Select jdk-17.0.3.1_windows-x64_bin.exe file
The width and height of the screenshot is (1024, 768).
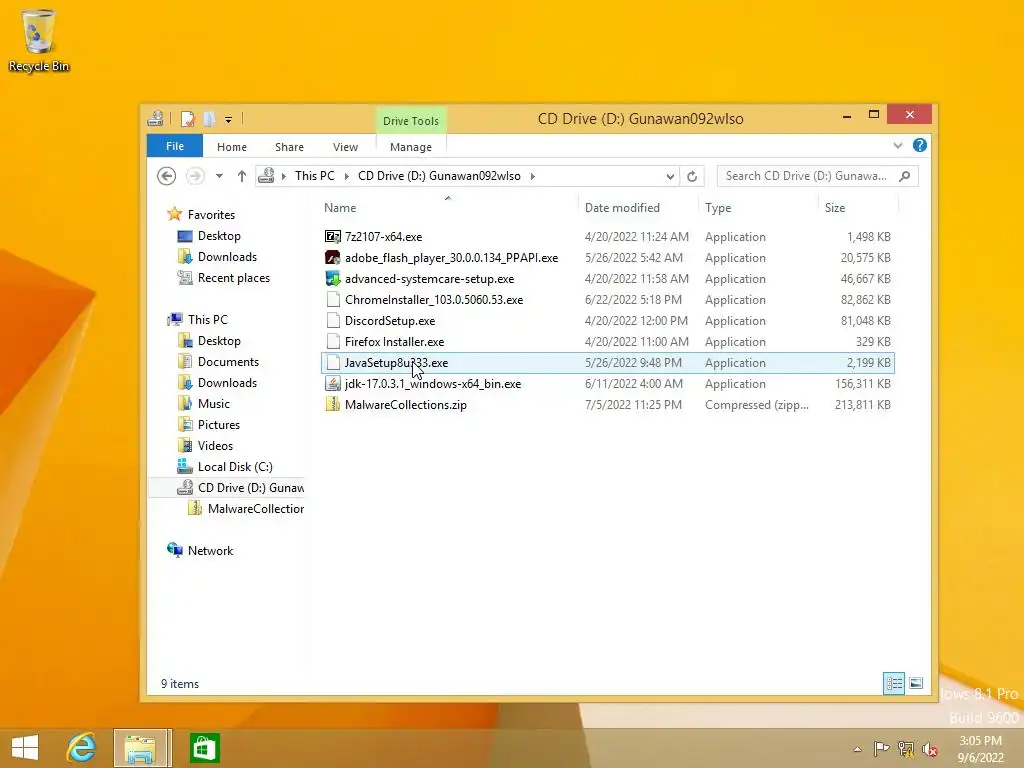(x=607, y=383)
